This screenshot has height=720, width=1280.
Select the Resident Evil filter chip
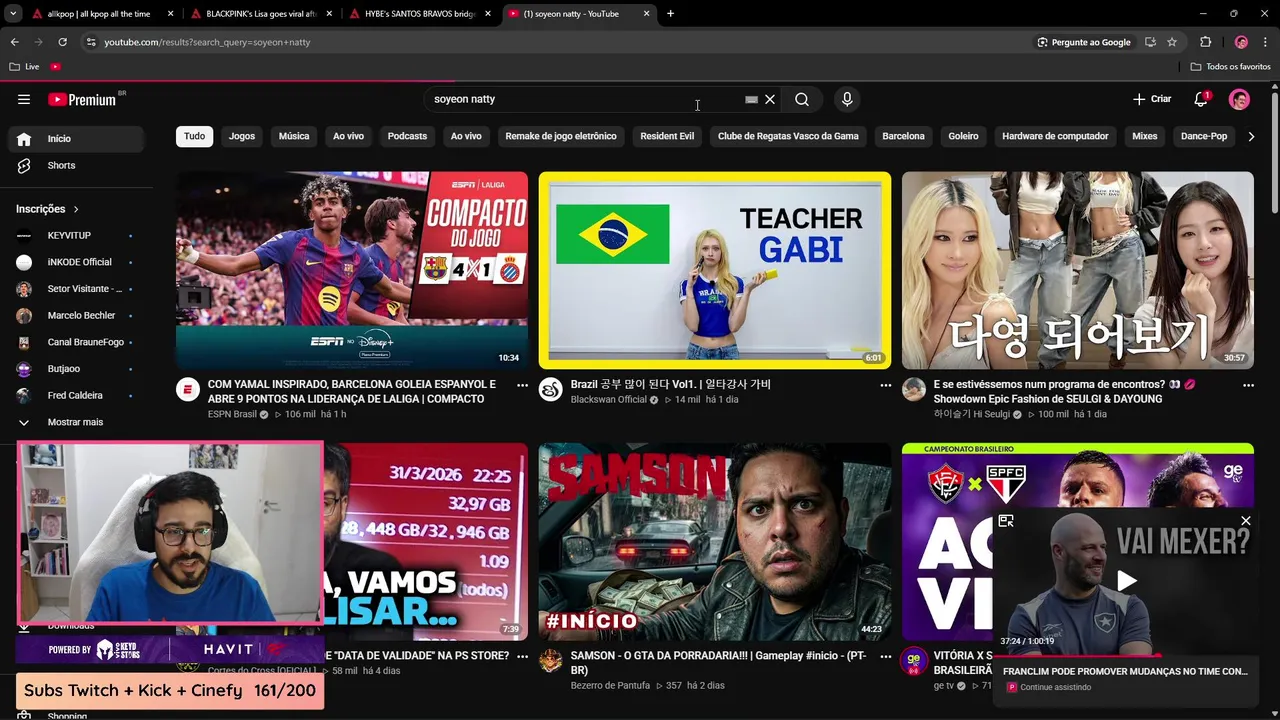pos(667,136)
